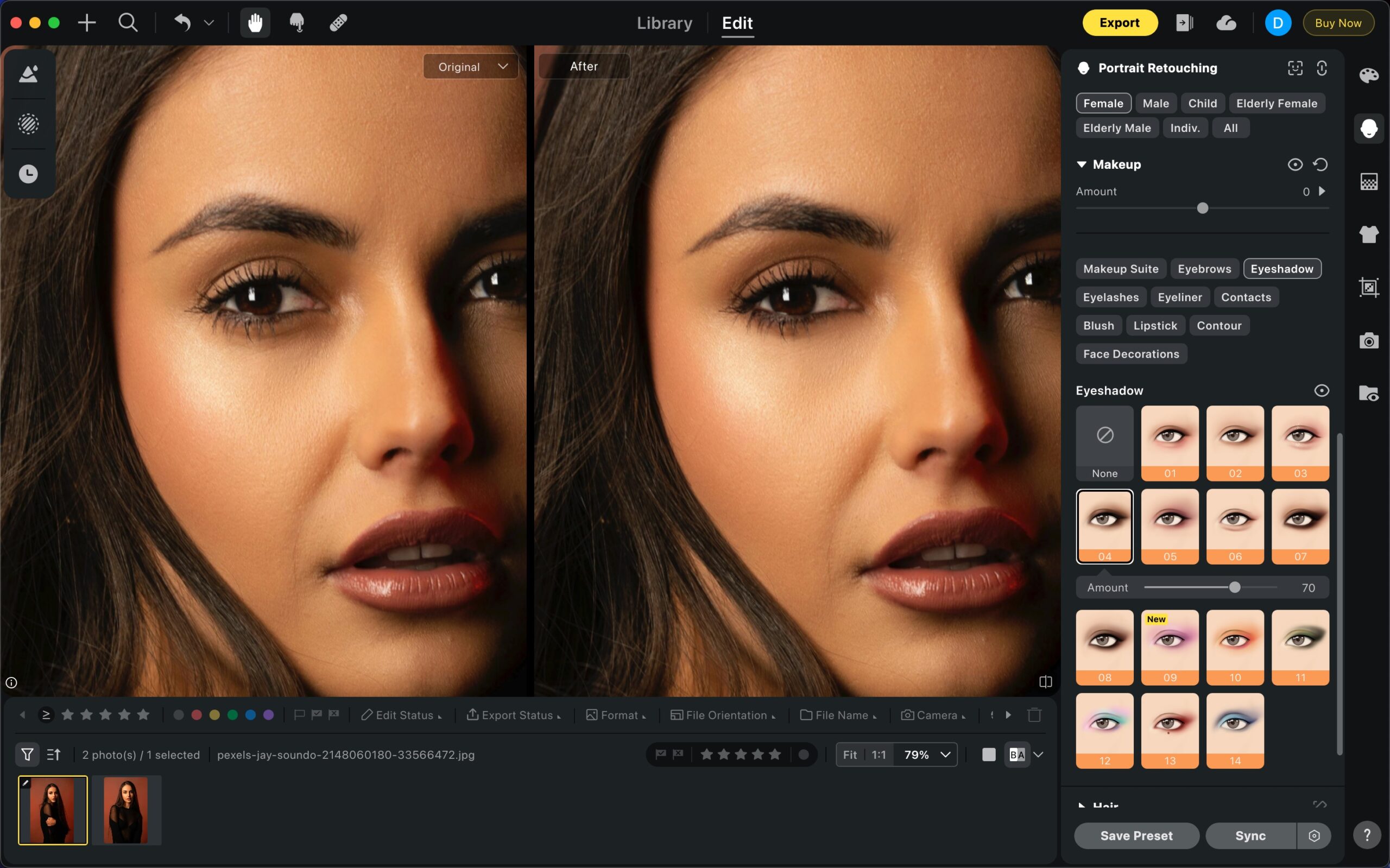Click the Save Preset button
The image size is (1390, 868).
click(1136, 835)
